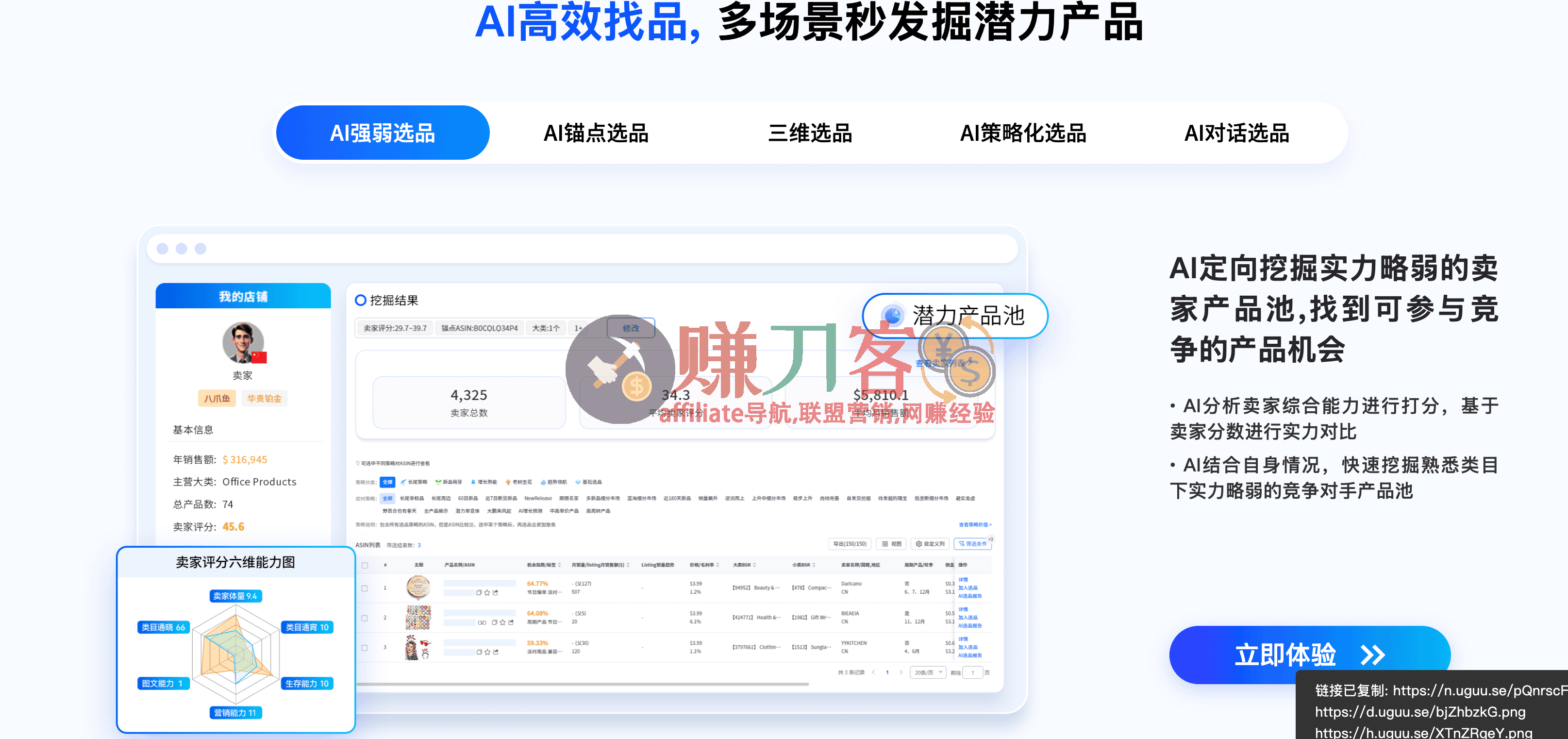Click the 八爪鱼 seller tag
Viewport: 1568px width, 739px height.
pos(217,399)
